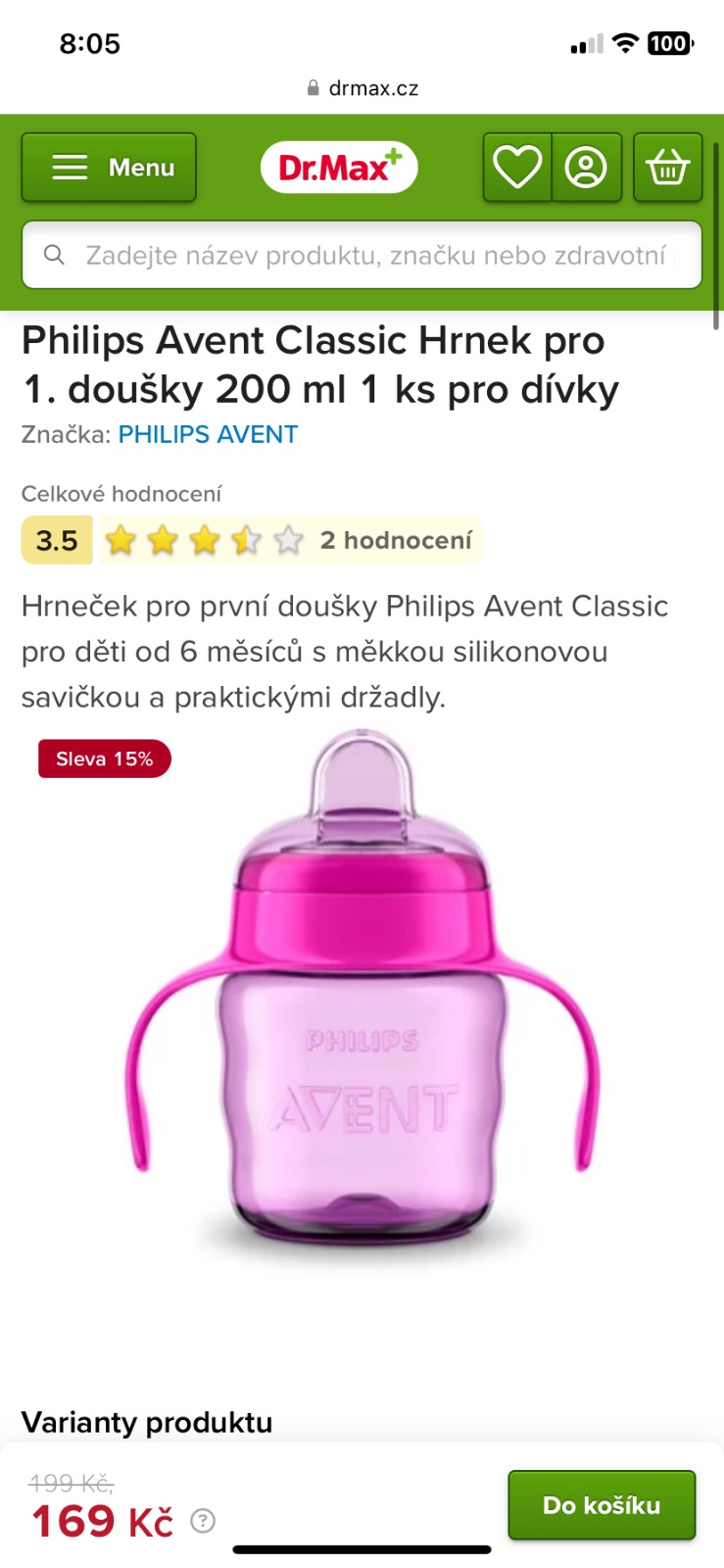
Task: Click the 3.5 rating score badge
Action: pyautogui.click(x=57, y=540)
